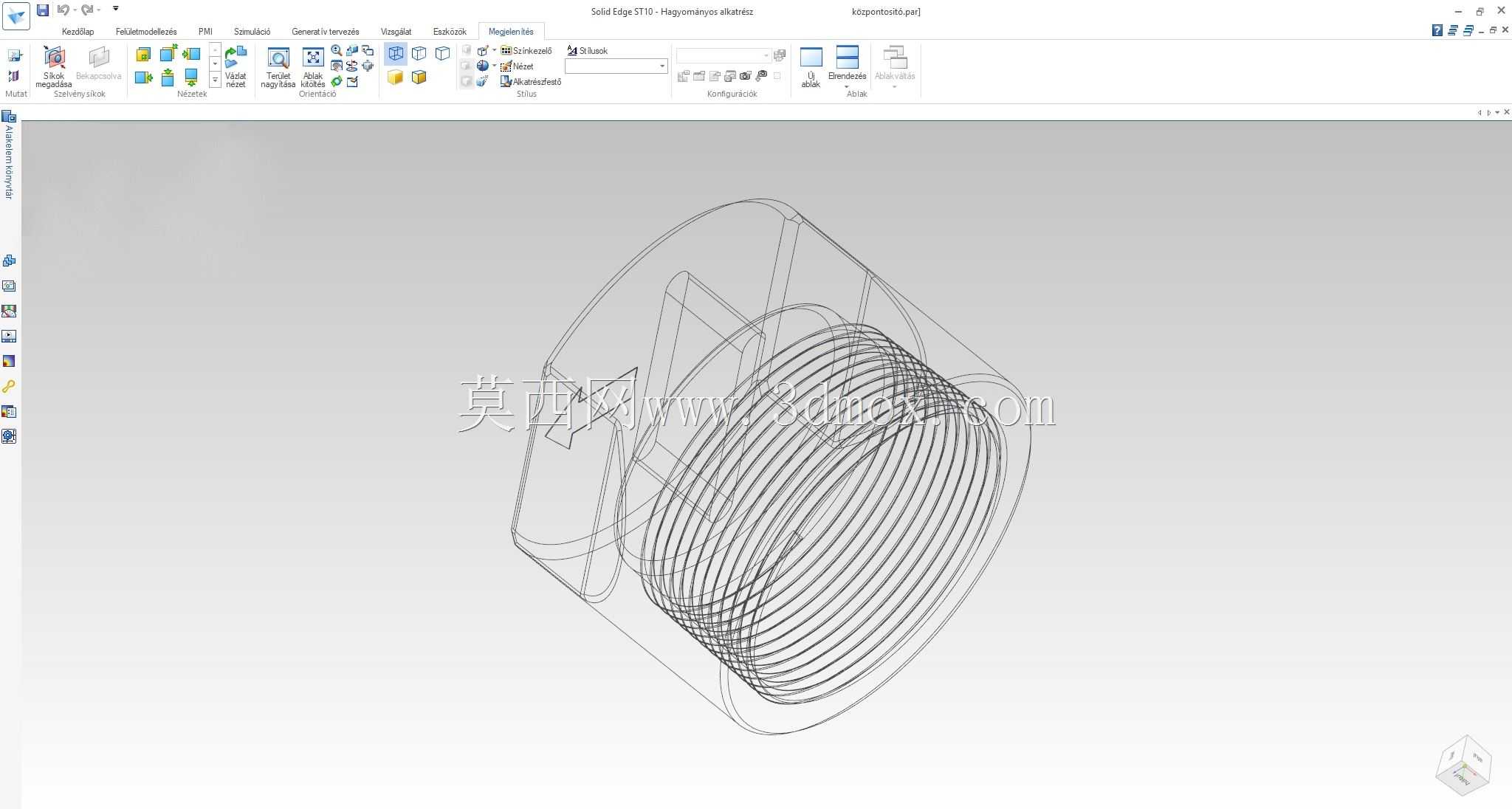Toggle the wireframe display style
The width and height of the screenshot is (1512, 809).
tap(396, 53)
